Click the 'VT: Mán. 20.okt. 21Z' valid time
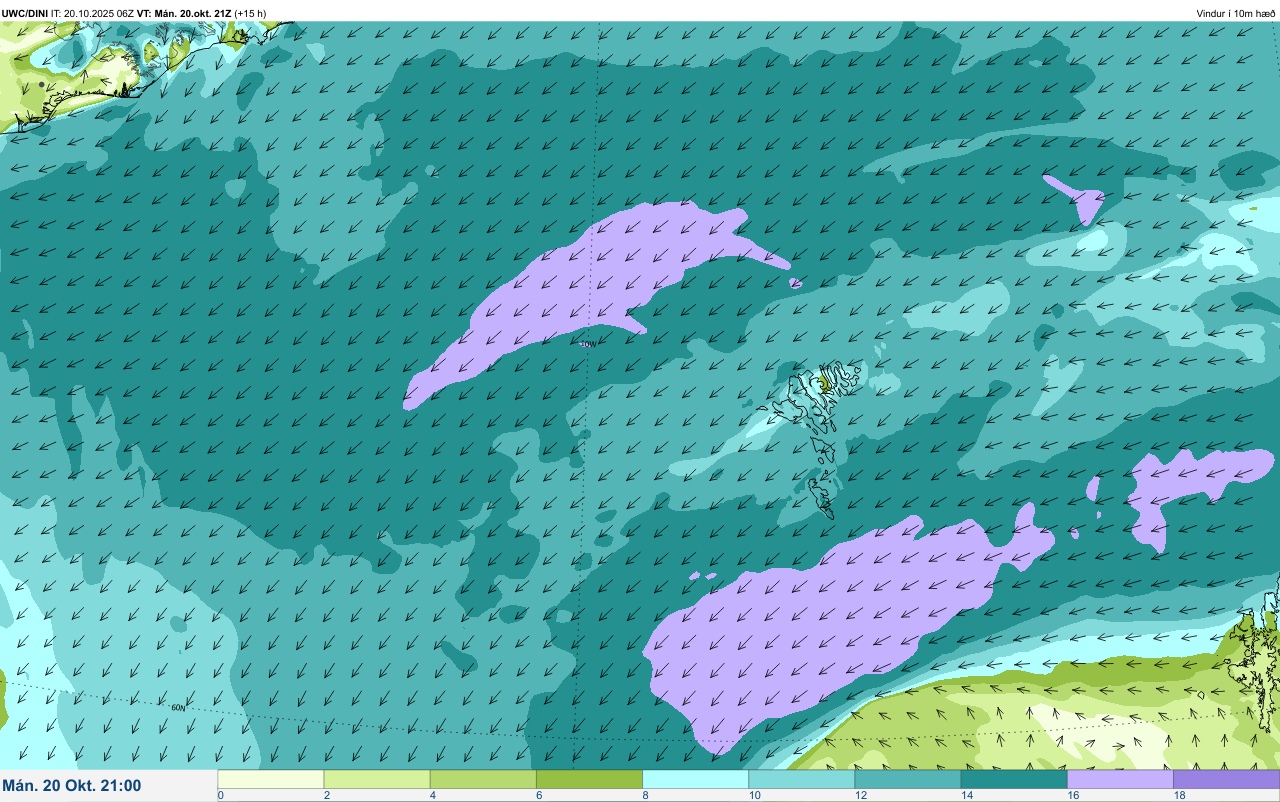The width and height of the screenshot is (1280, 802). 184,13
